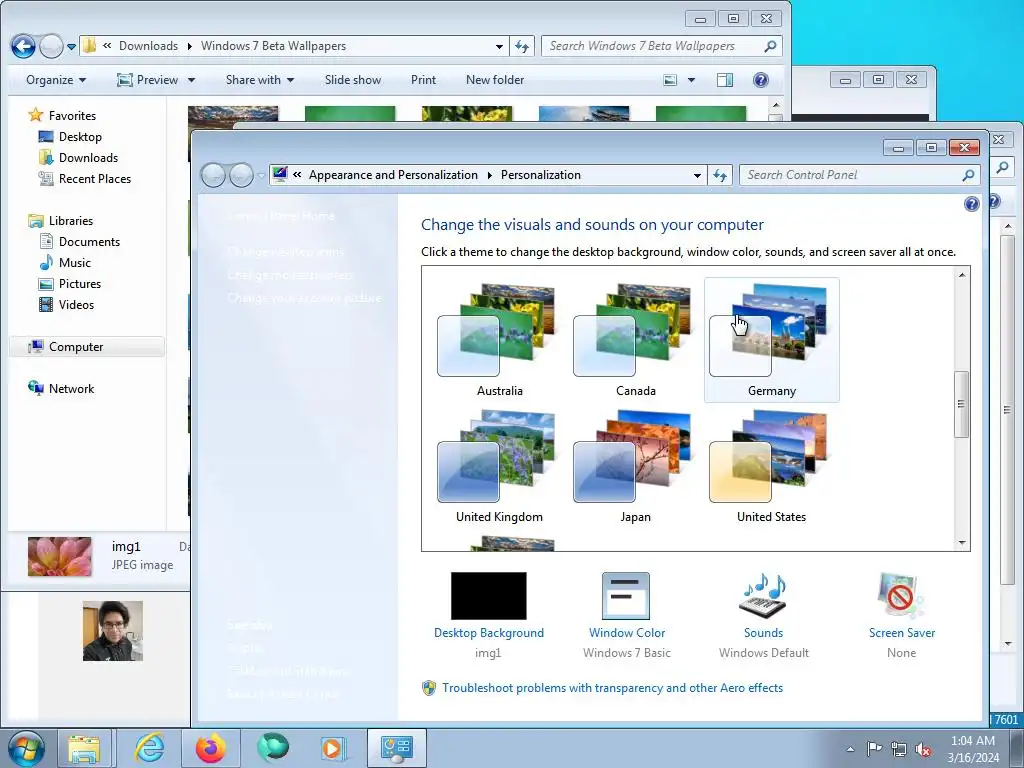The image size is (1024, 768).
Task: Open Personalization help question mark icon
Action: coord(971,204)
